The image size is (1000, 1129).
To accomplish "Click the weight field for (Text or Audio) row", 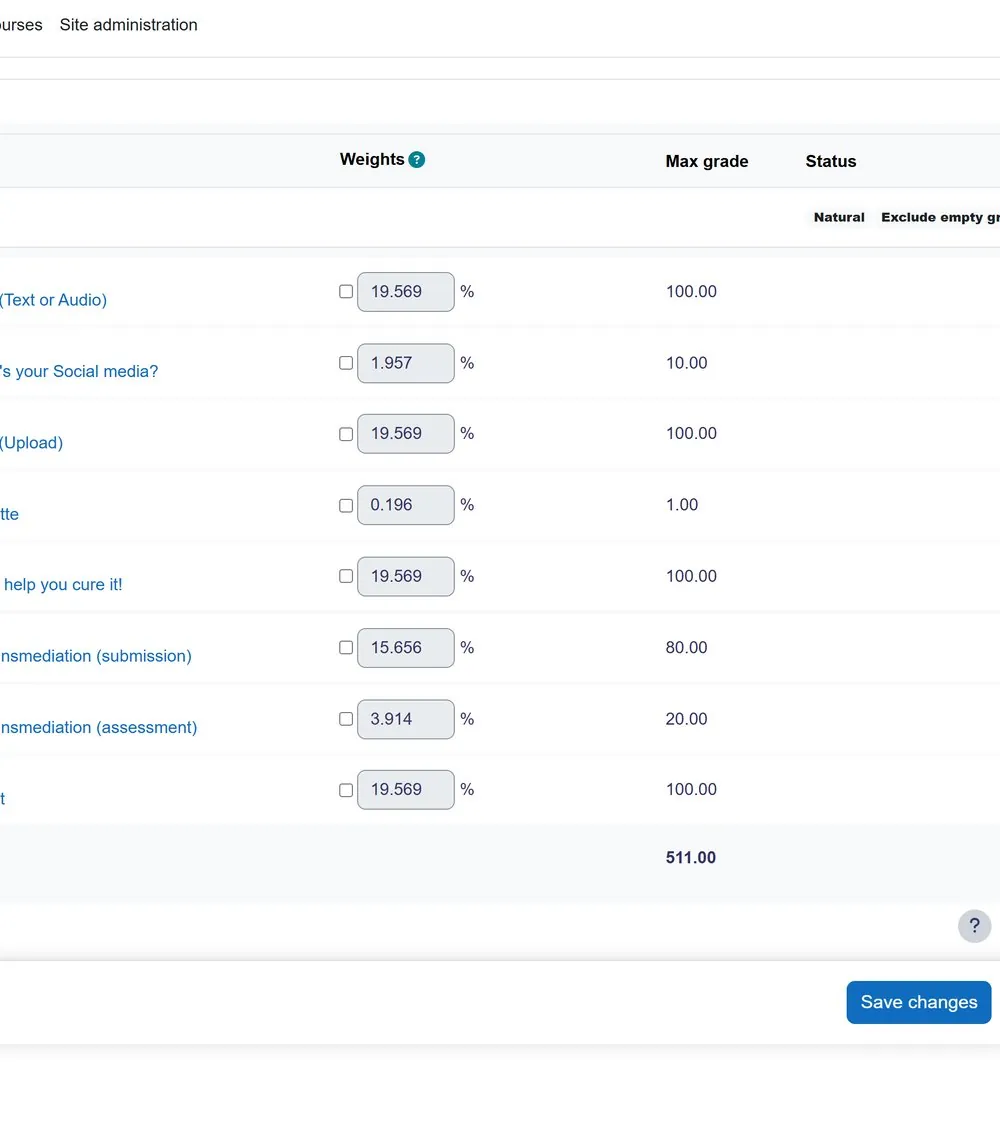I will click(405, 292).
